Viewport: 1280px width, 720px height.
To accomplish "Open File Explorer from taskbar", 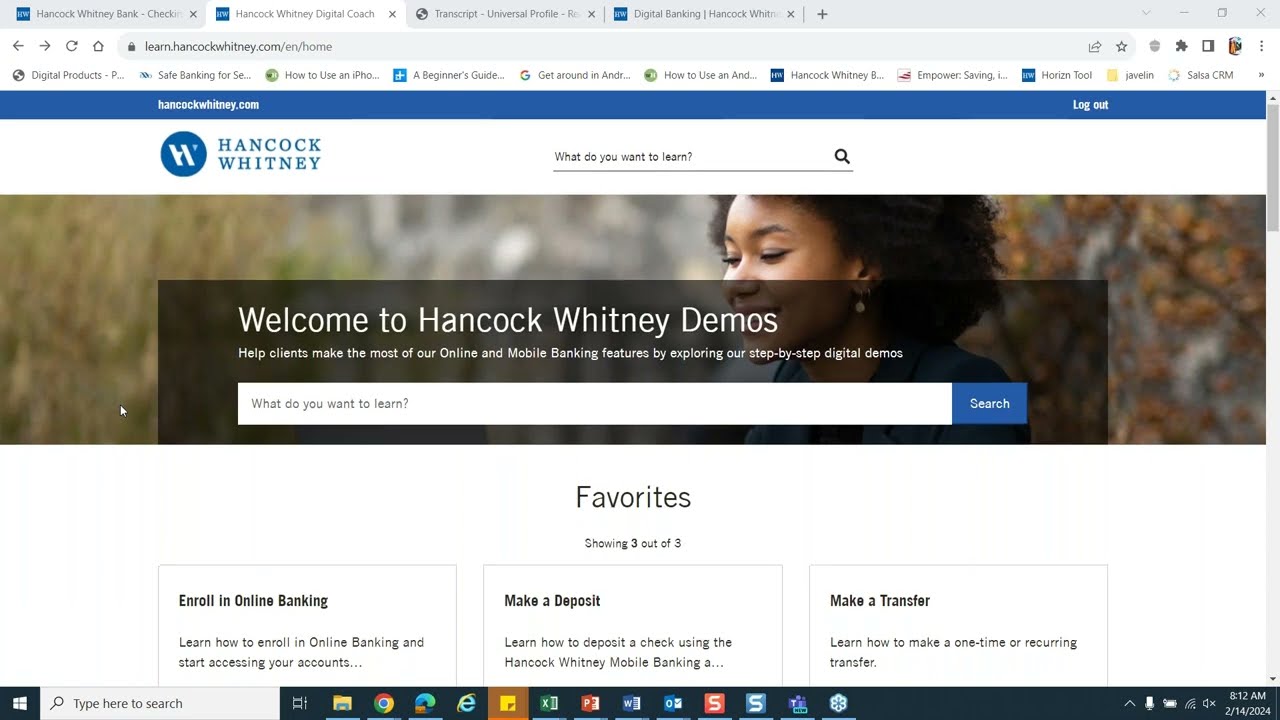I will click(x=342, y=703).
